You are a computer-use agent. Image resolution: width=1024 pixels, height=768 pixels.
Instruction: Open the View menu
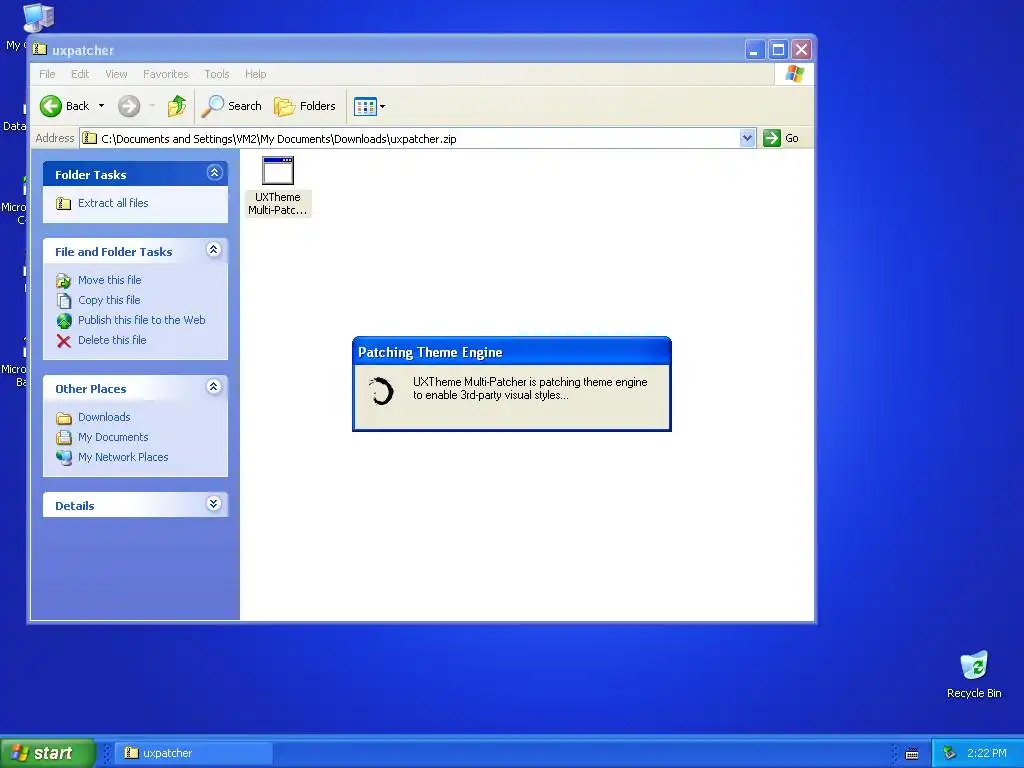click(116, 74)
